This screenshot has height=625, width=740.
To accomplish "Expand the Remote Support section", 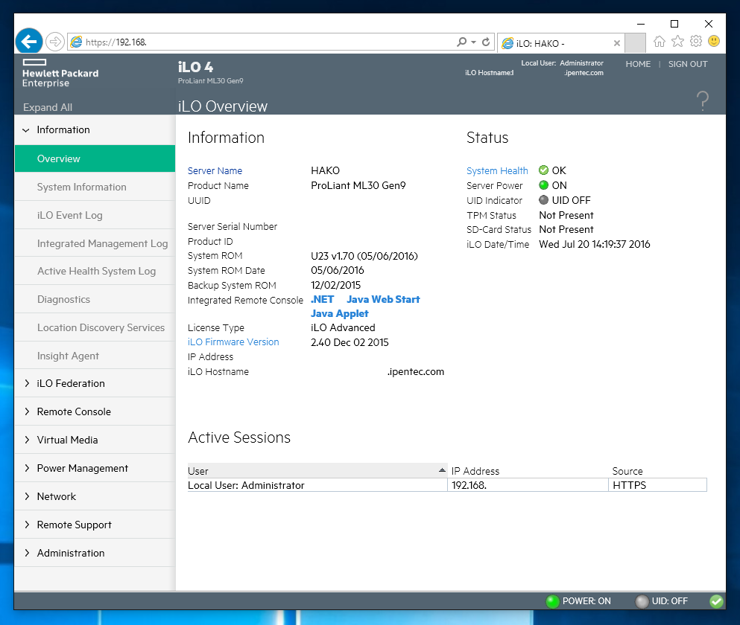I will [26, 525].
